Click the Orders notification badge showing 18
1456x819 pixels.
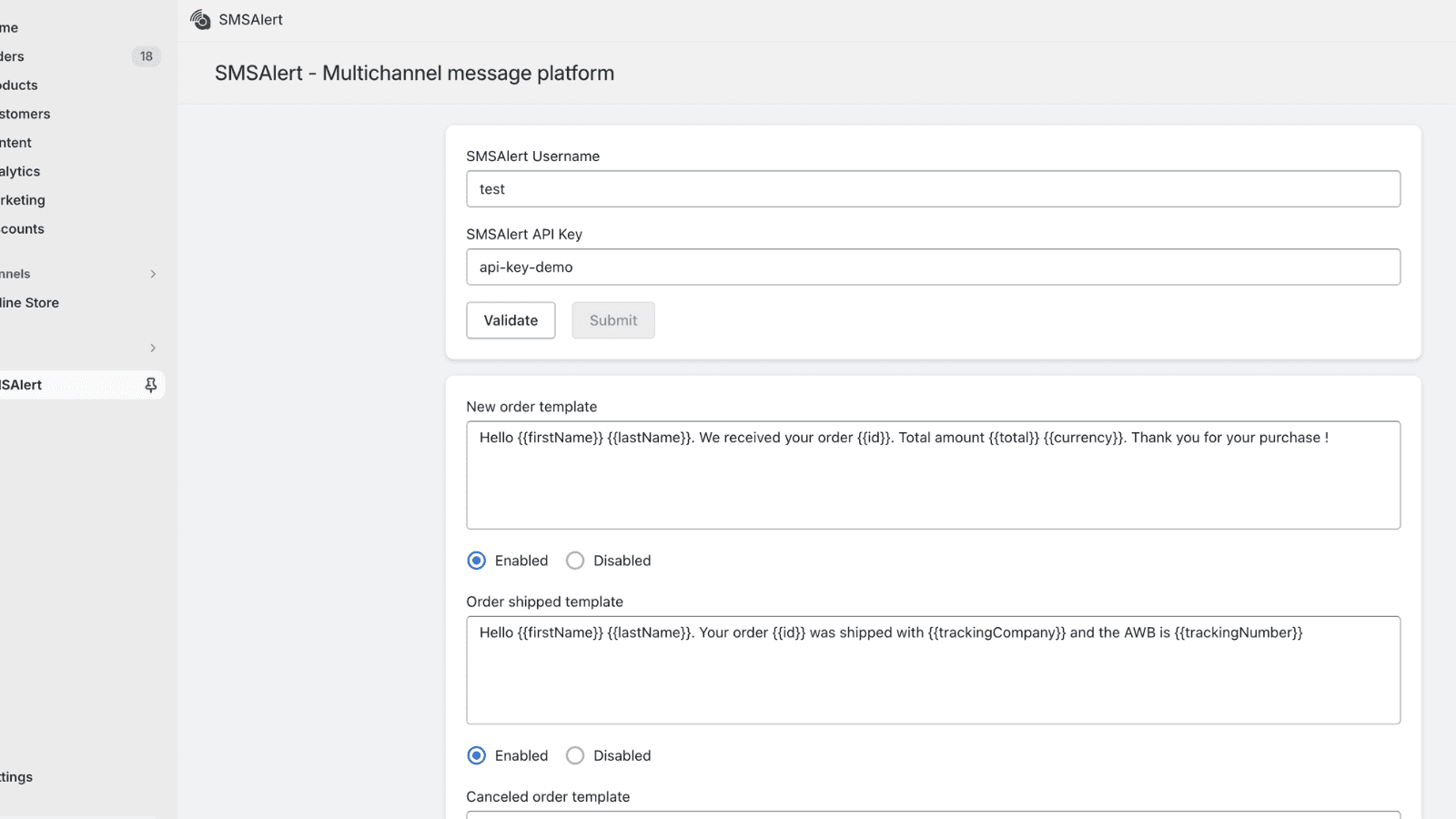146,56
